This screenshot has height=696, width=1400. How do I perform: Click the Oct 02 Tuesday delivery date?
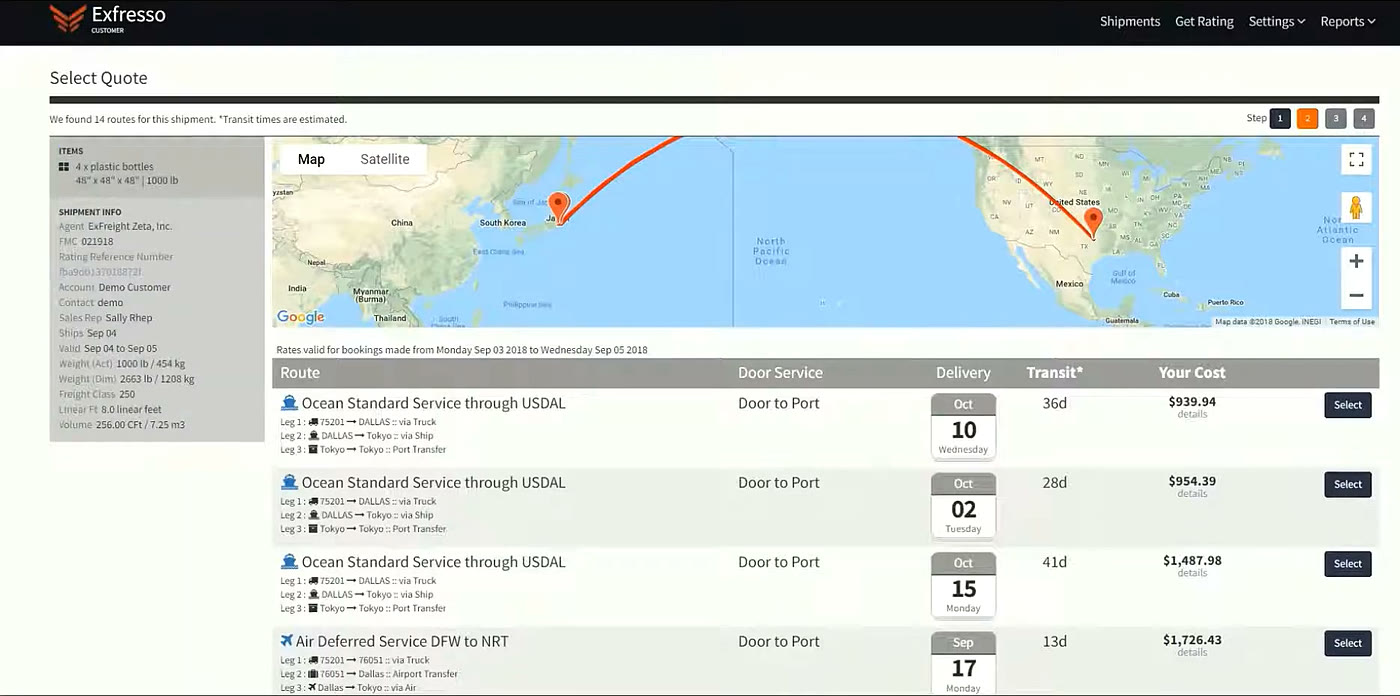pyautogui.click(x=963, y=505)
